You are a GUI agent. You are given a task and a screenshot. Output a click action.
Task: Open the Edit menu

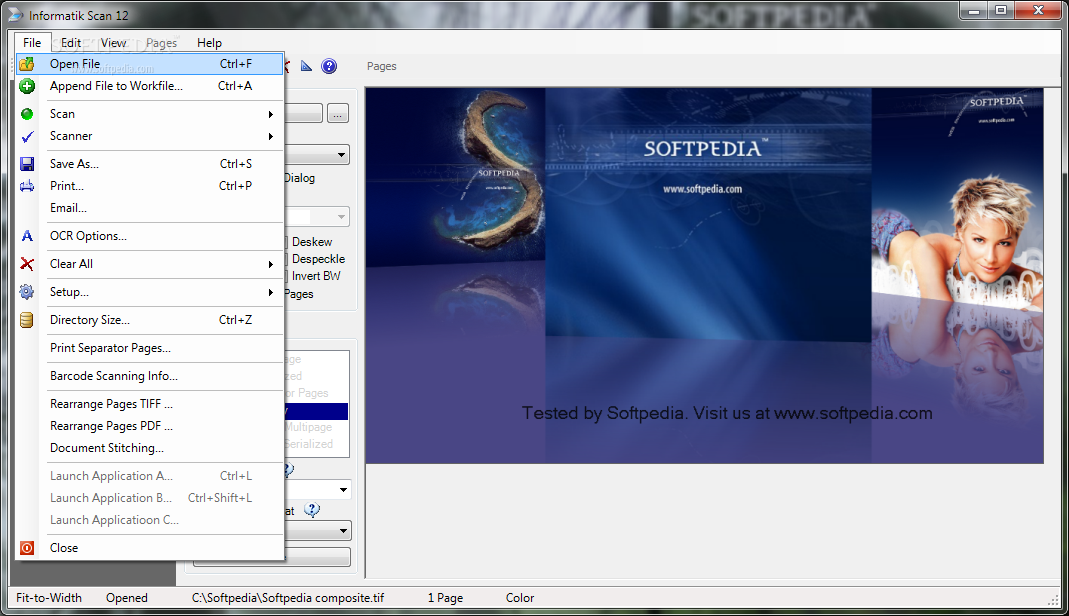point(71,42)
